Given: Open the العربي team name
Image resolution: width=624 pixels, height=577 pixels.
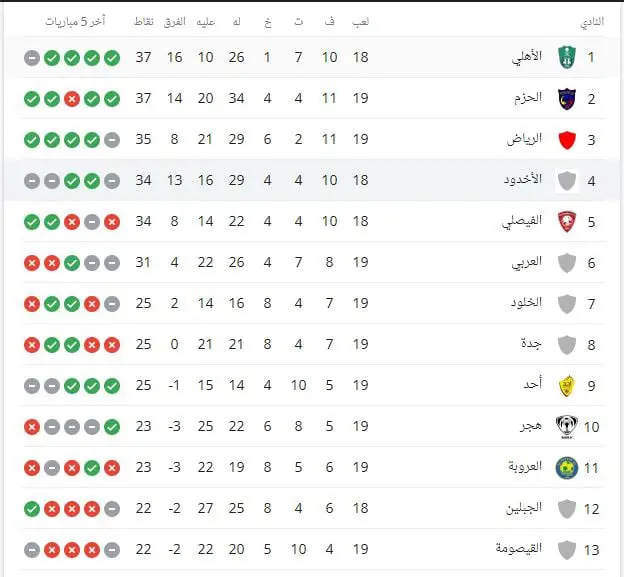Looking at the screenshot, I should [526, 262].
